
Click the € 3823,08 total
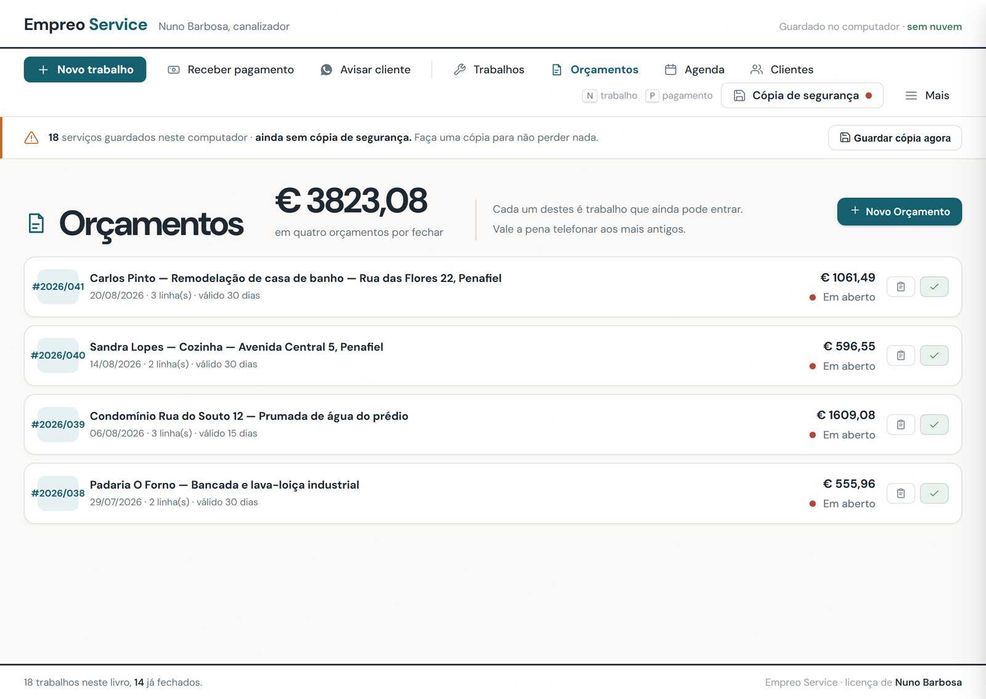pos(352,201)
